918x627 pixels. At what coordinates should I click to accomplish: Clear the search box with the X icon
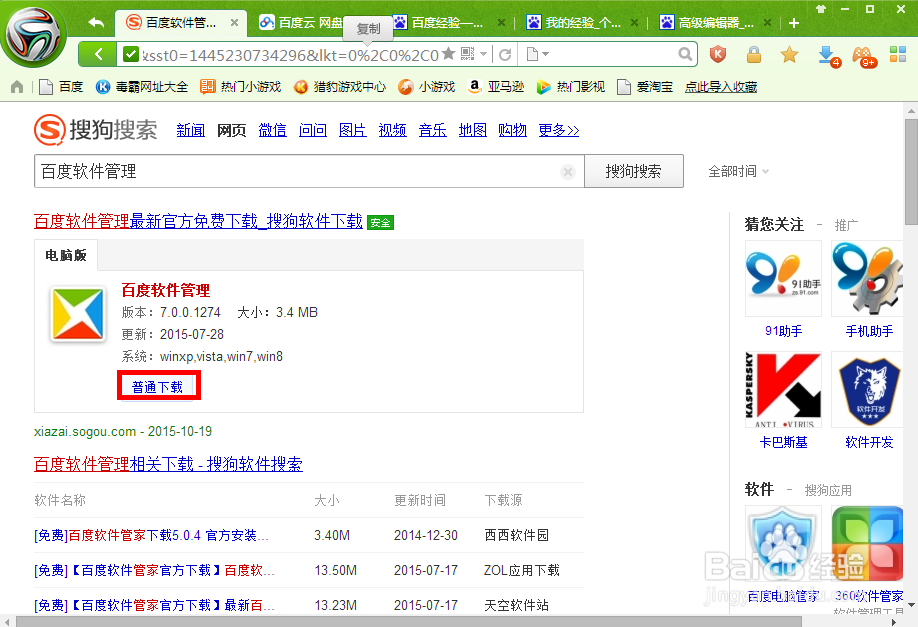click(567, 171)
